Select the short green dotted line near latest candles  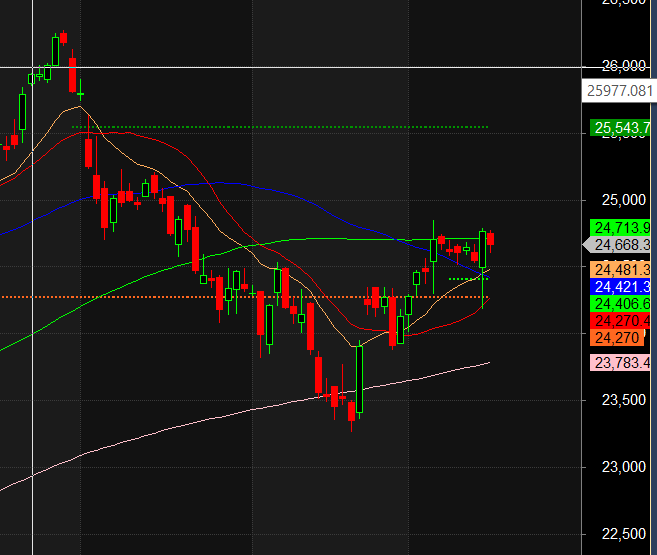coord(468,279)
